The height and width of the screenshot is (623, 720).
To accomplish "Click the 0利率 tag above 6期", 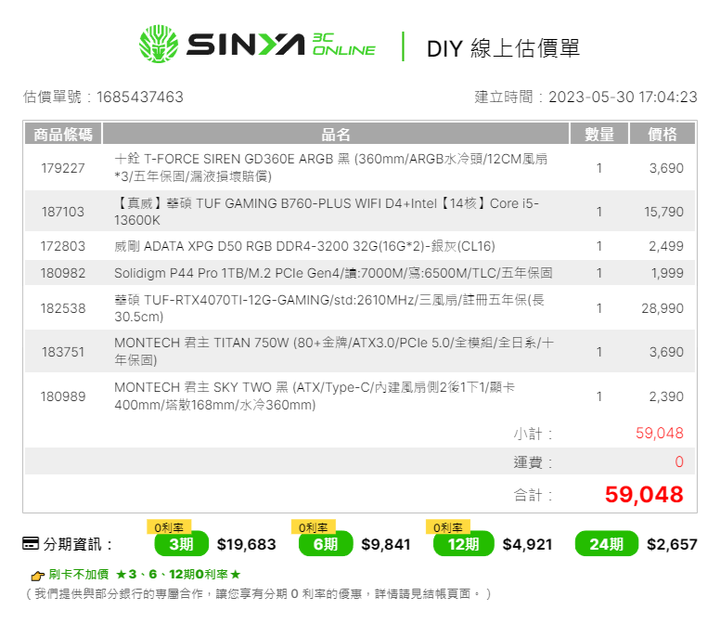I will coord(313,527).
